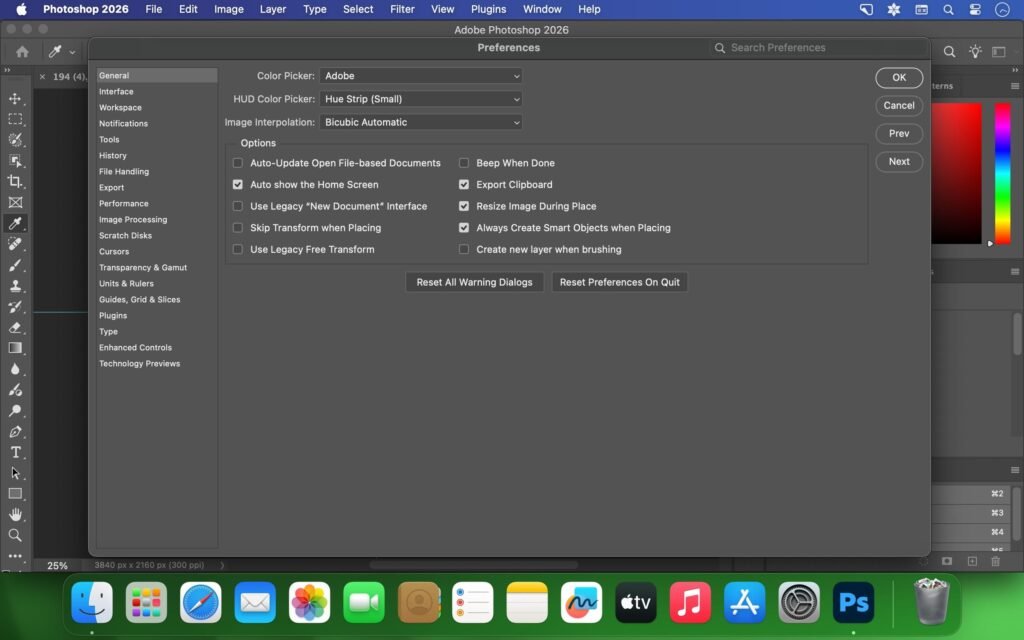
Task: Select the Zoom tool in the toolbar
Action: pyautogui.click(x=15, y=535)
